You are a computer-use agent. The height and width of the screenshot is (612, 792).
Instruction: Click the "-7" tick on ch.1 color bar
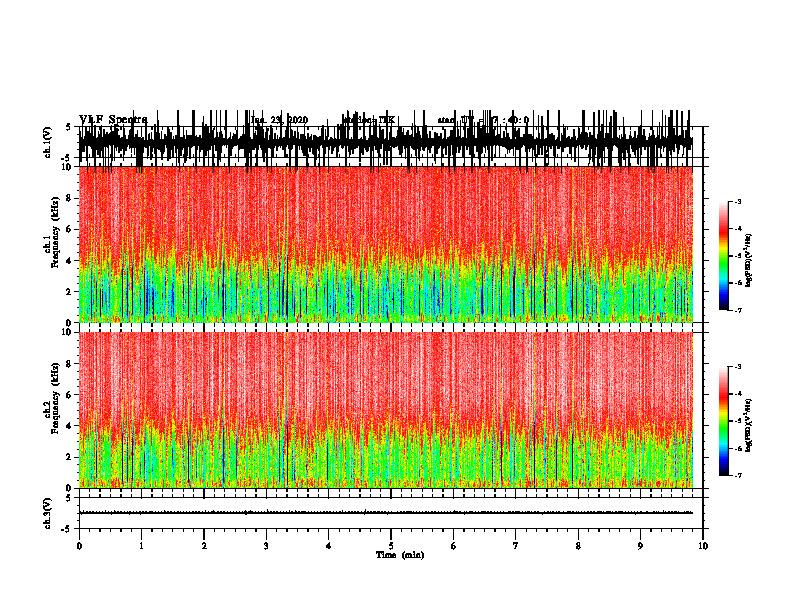coord(737,310)
